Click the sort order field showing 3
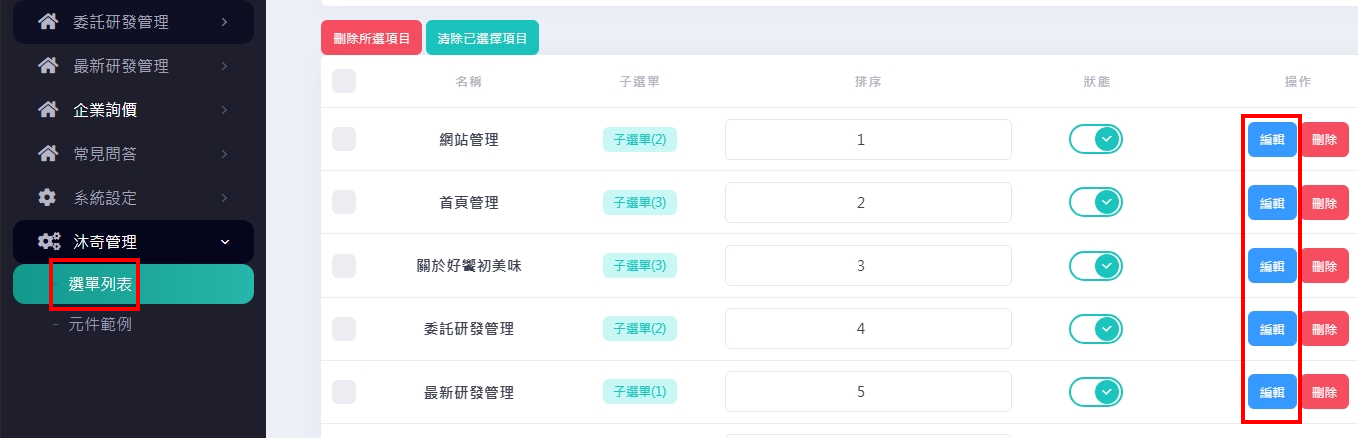 tap(868, 266)
